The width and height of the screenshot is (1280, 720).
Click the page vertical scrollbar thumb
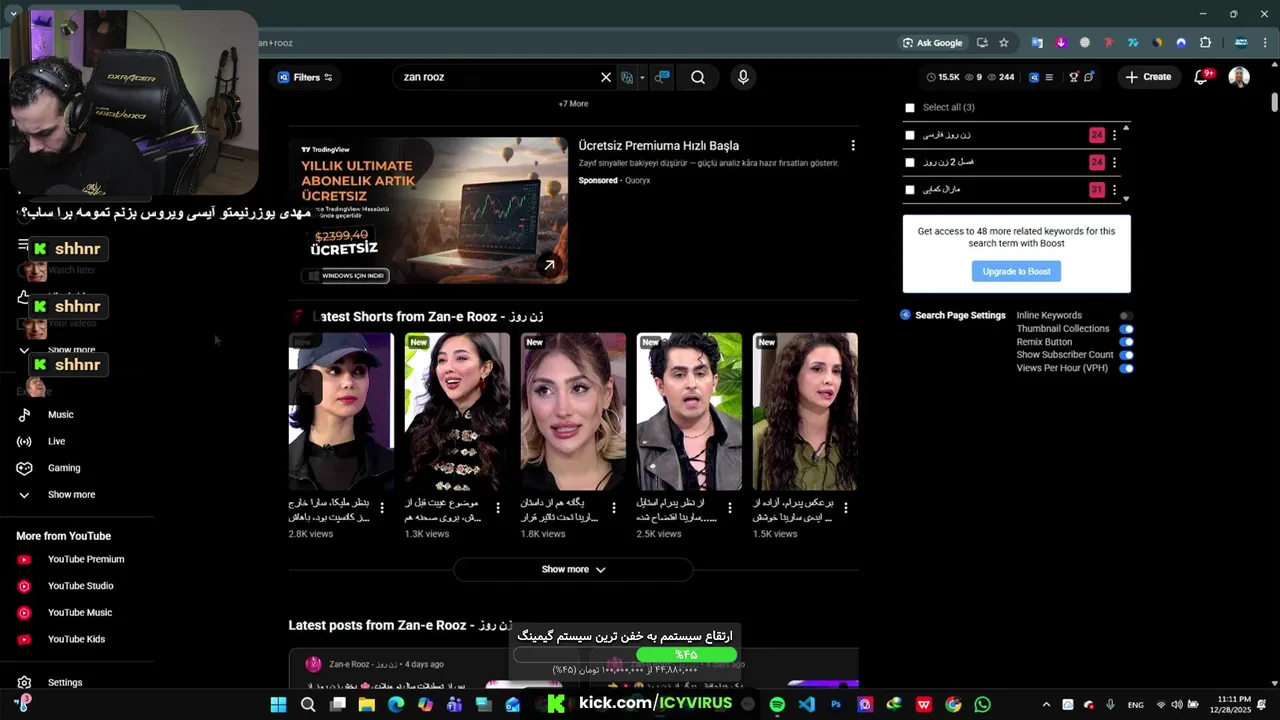click(x=1274, y=102)
